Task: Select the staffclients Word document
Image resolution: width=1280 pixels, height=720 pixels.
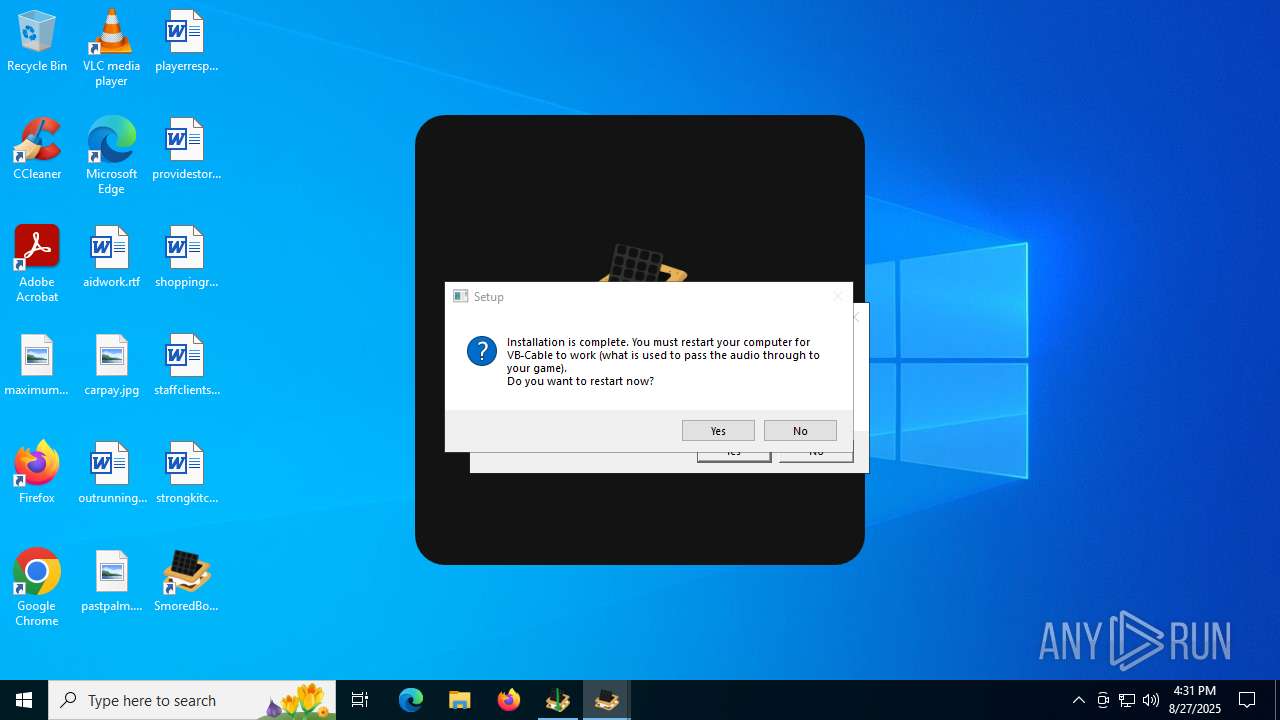Action: pyautogui.click(x=186, y=365)
